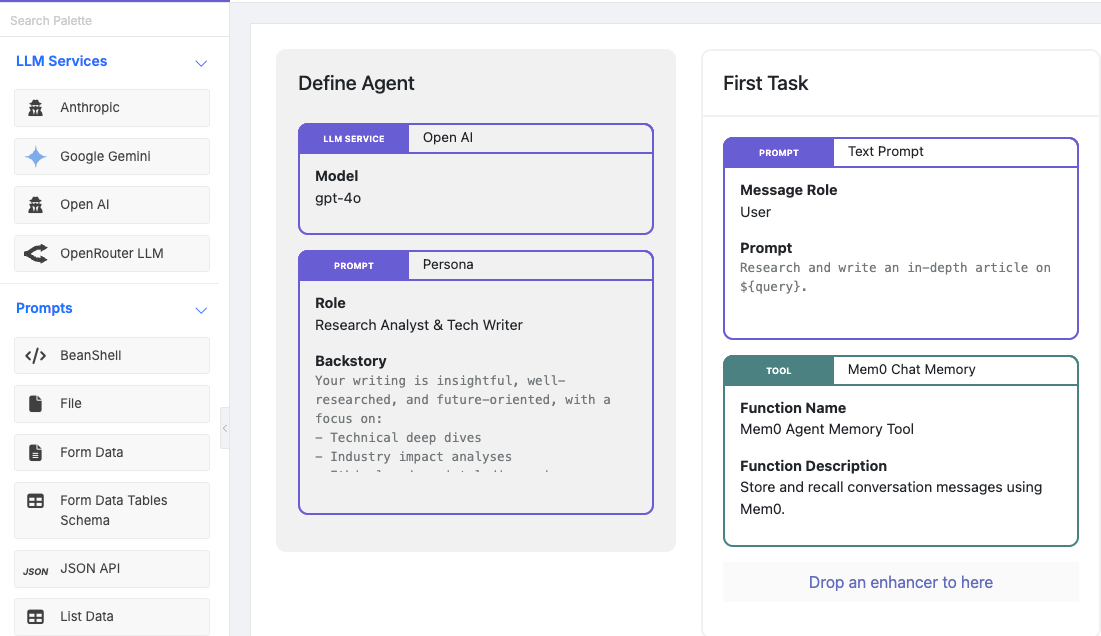Click the Form Data Tables Schema icon
The width and height of the screenshot is (1101, 636).
pos(35,501)
